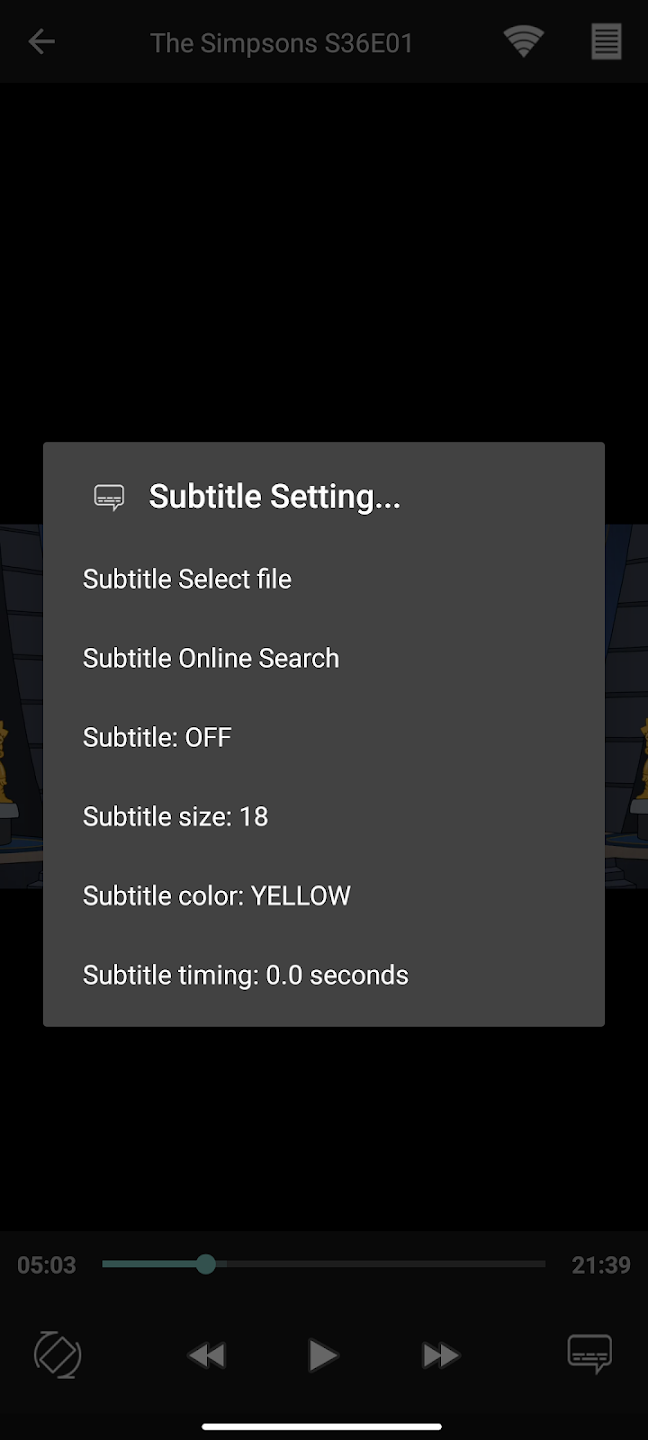Play the video
The width and height of the screenshot is (648, 1440).
(322, 1355)
